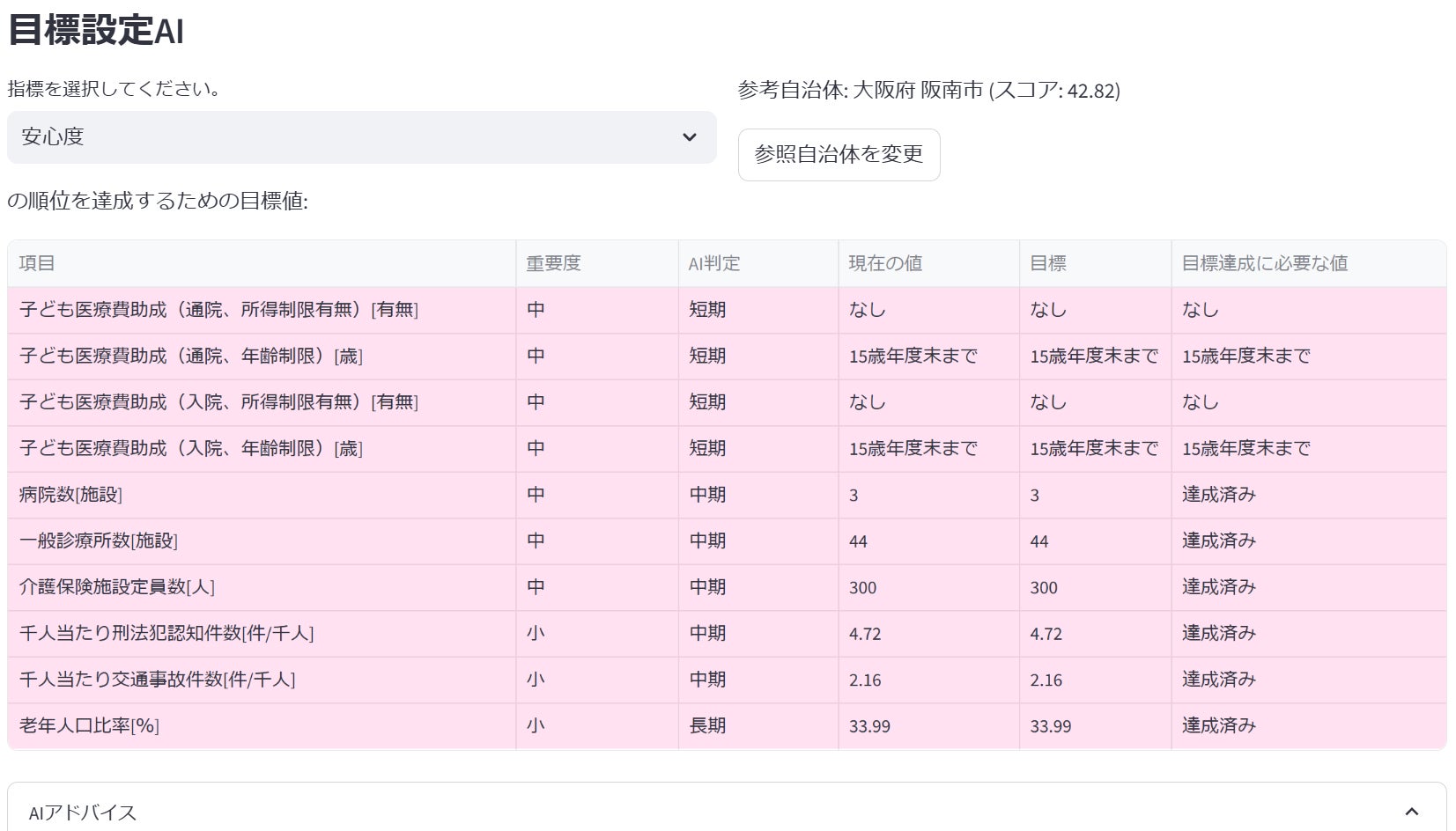Viewport: 1456px width, 831px height.
Task: Click the AI判定 column header
Action: [x=713, y=263]
